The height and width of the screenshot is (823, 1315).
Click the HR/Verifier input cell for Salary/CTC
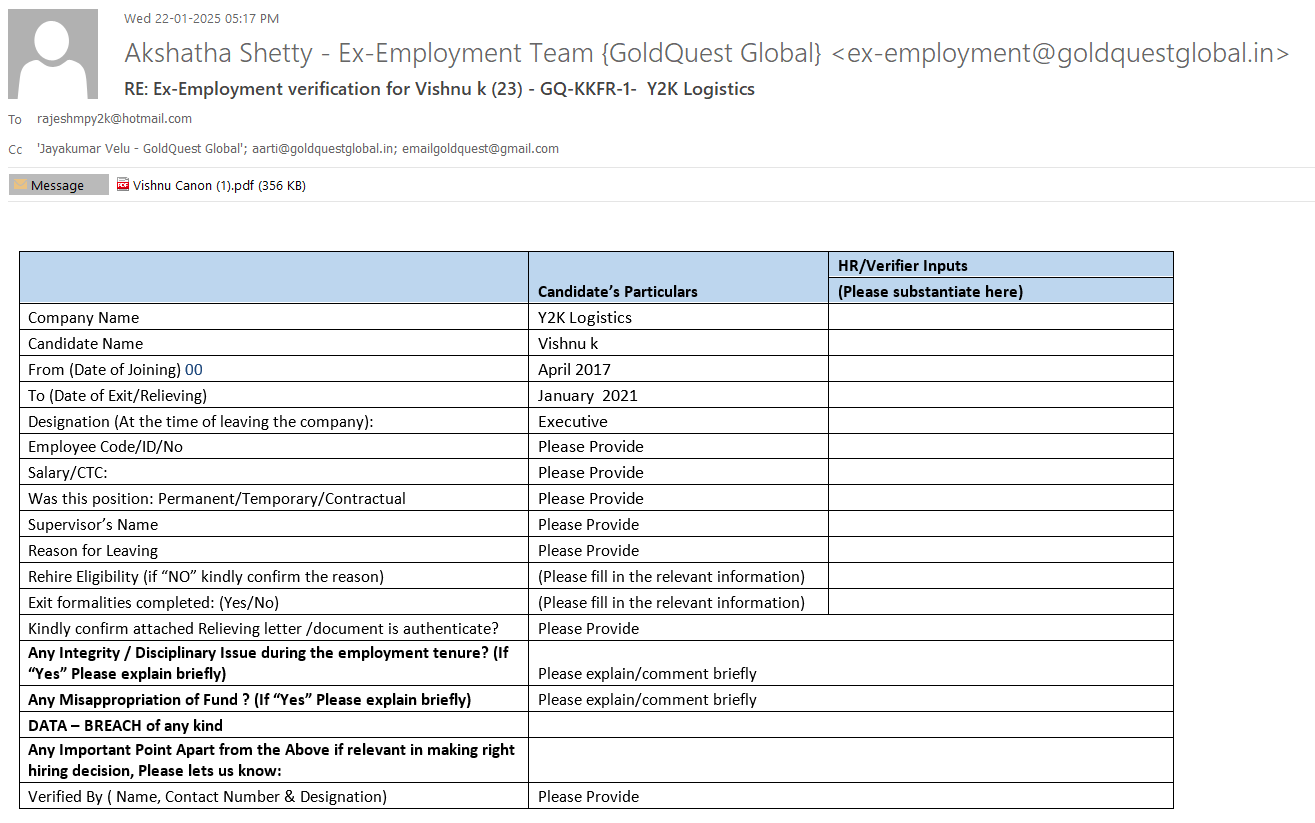[x=1000, y=472]
